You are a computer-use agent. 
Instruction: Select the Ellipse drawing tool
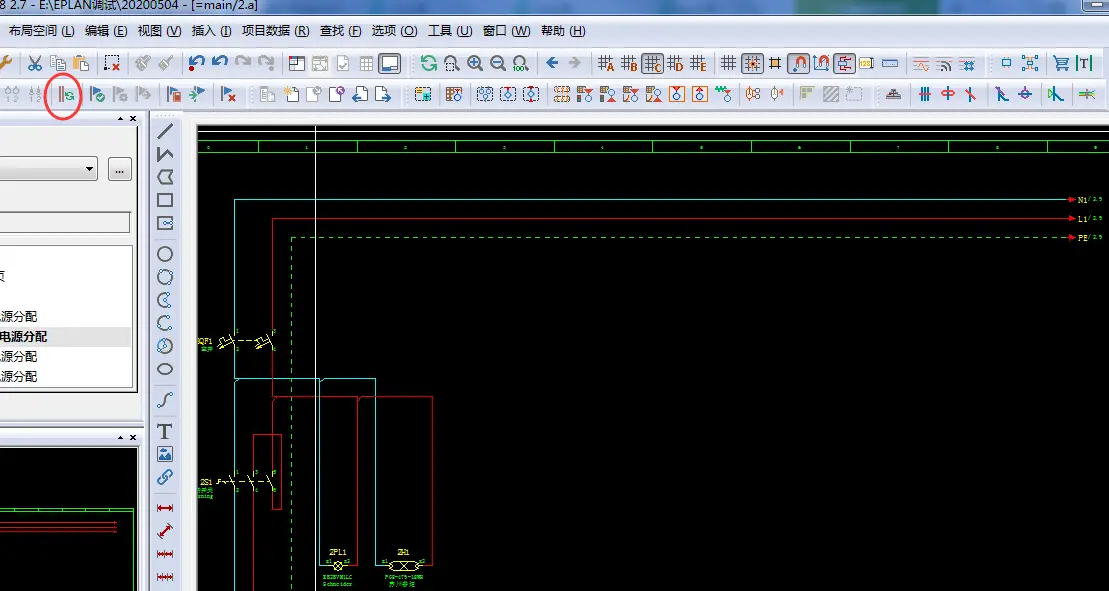[x=165, y=369]
